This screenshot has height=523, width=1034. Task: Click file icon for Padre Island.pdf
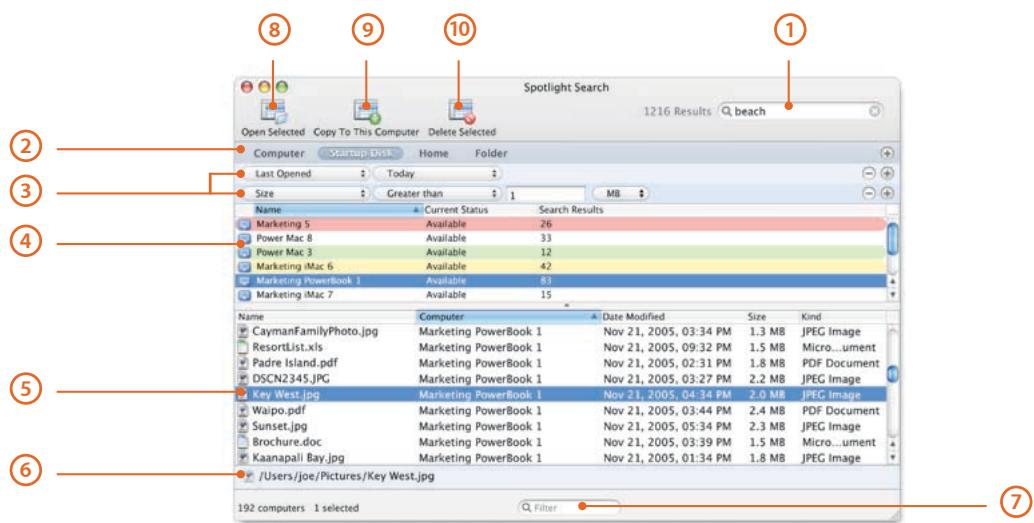pyautogui.click(x=243, y=363)
